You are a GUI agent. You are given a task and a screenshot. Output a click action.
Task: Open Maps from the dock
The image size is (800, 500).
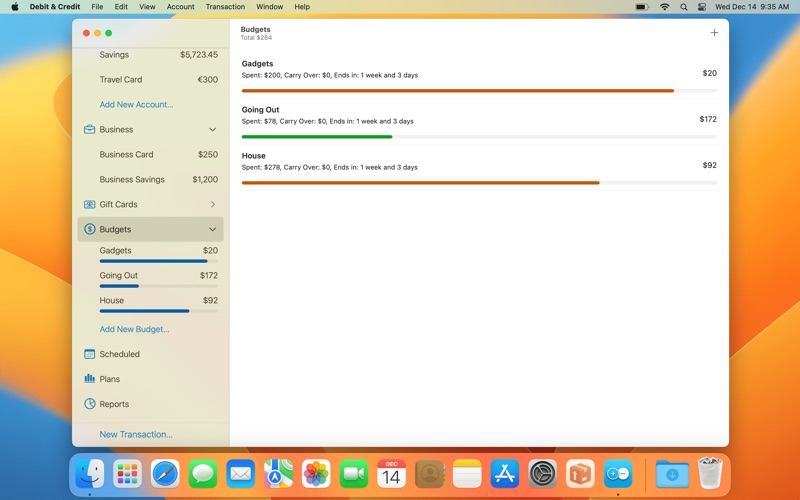(x=278, y=473)
